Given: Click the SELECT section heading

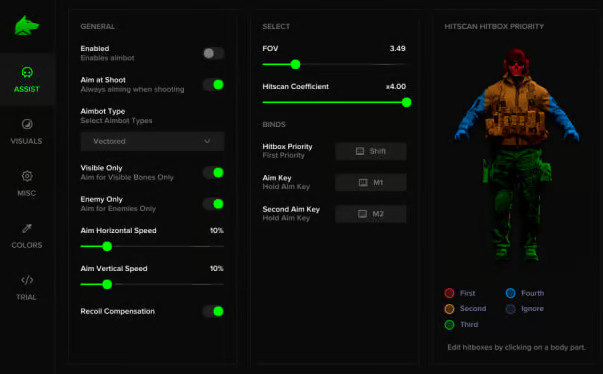Looking at the screenshot, I should pos(276,27).
